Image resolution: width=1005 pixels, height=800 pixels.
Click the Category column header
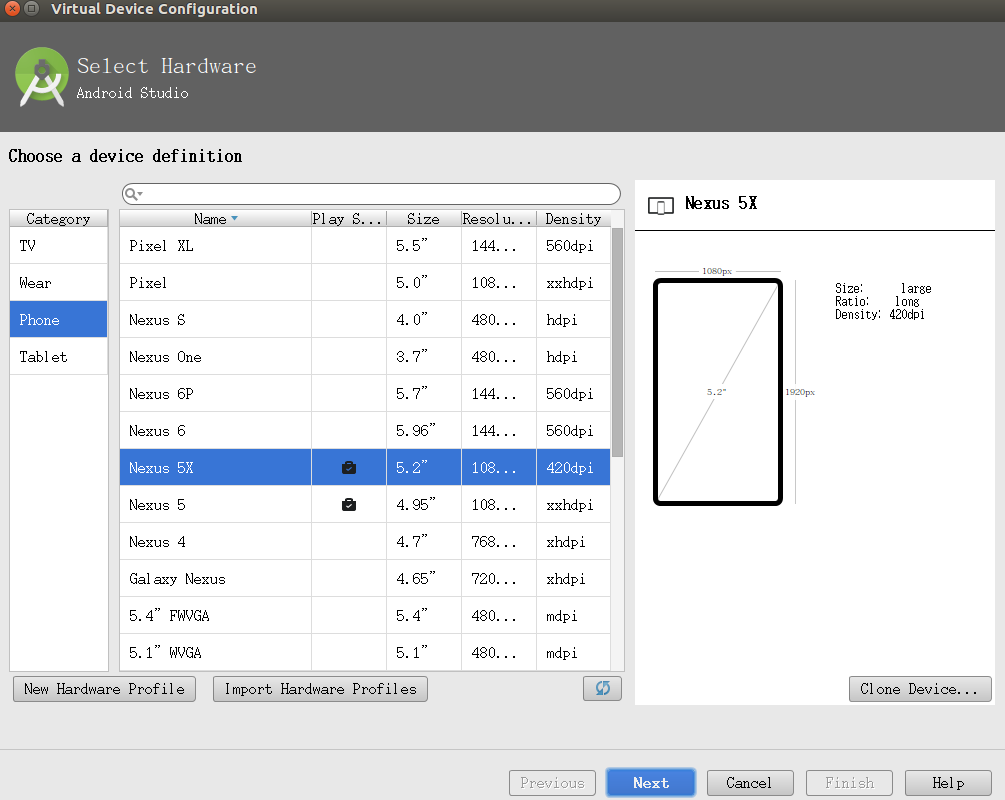click(58, 219)
